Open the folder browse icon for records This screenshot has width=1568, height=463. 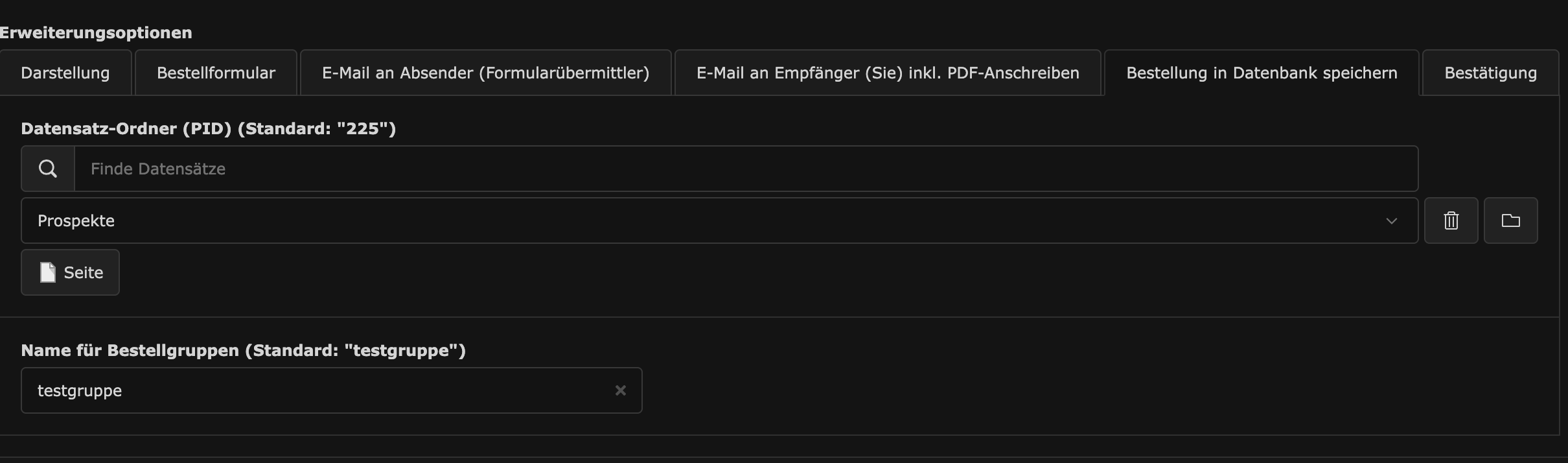tap(1511, 220)
